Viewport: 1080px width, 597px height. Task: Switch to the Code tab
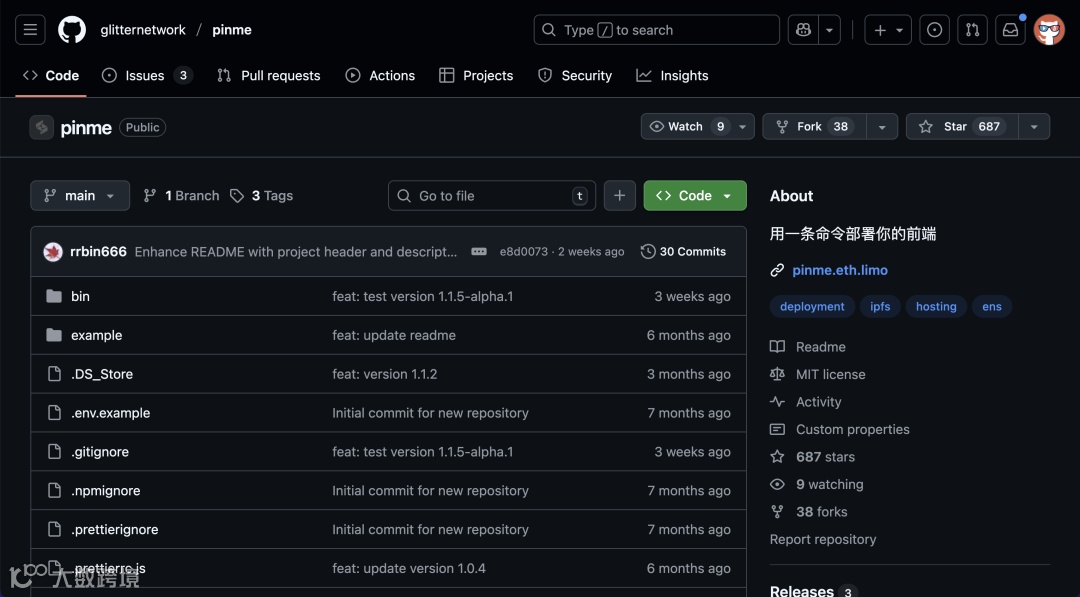(51, 76)
